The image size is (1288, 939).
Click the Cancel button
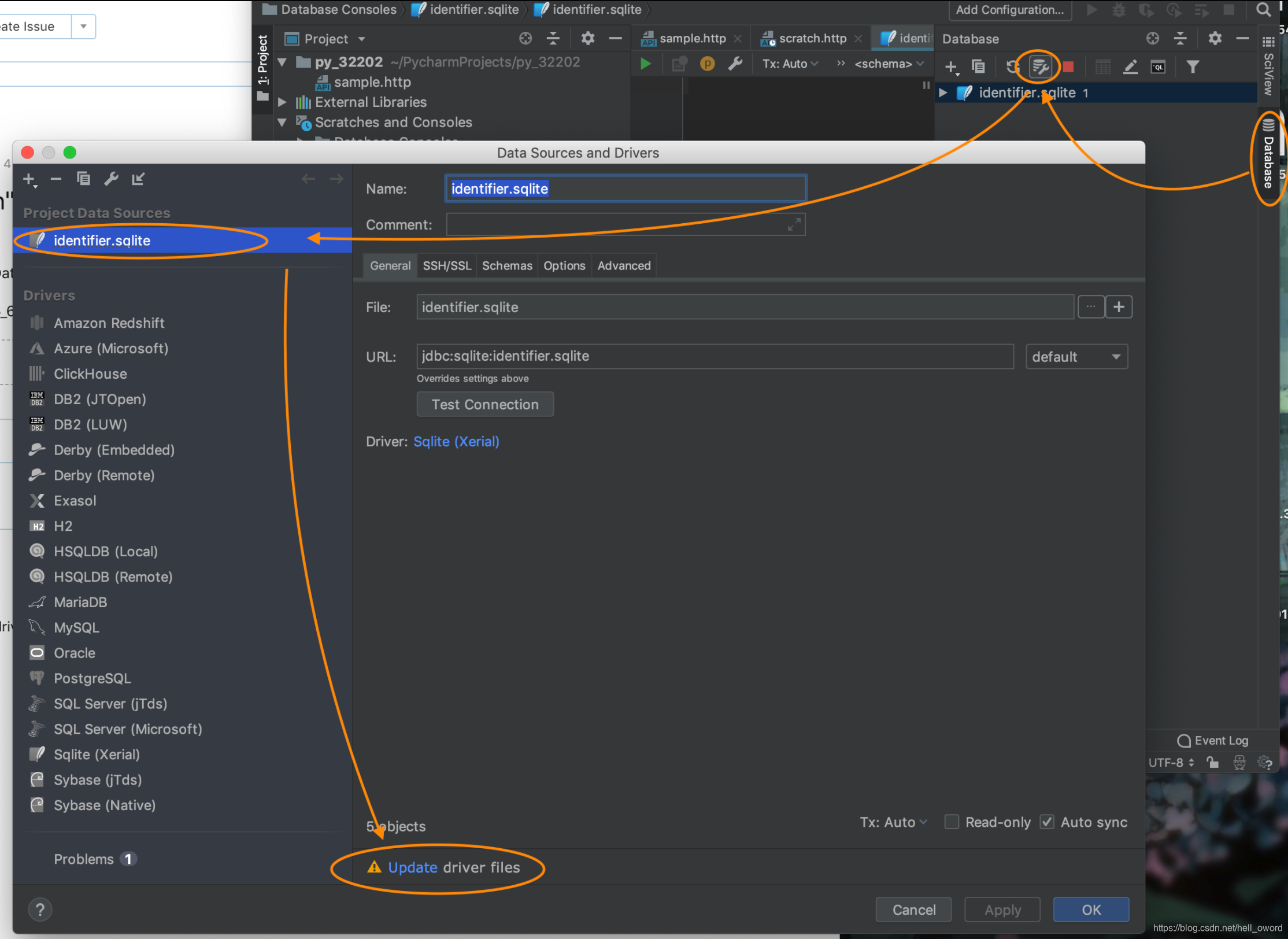coord(914,910)
